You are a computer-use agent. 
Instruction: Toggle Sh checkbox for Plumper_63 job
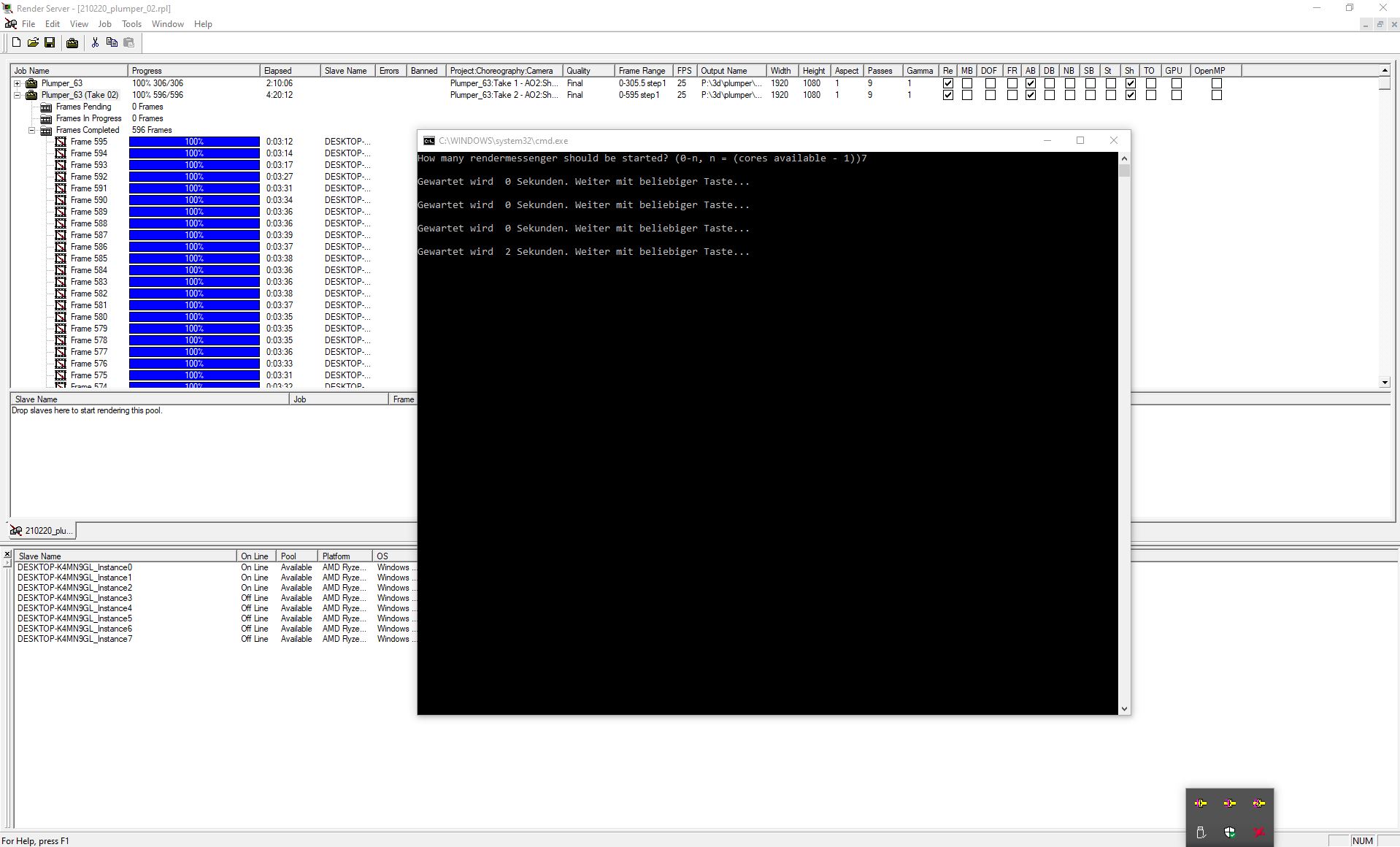(x=1130, y=83)
